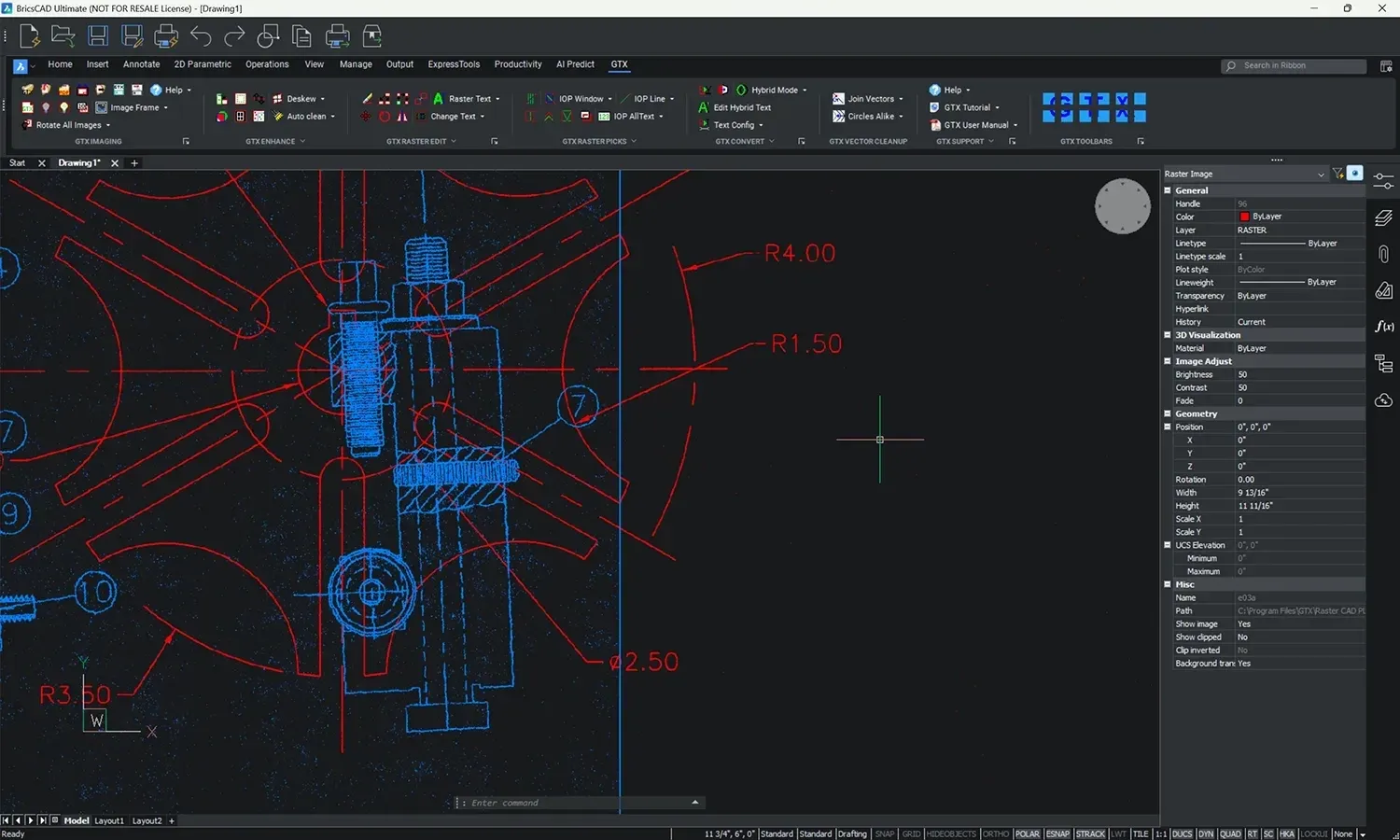This screenshot has width=1400, height=840.
Task: Collapse the General properties section
Action: (x=1168, y=190)
